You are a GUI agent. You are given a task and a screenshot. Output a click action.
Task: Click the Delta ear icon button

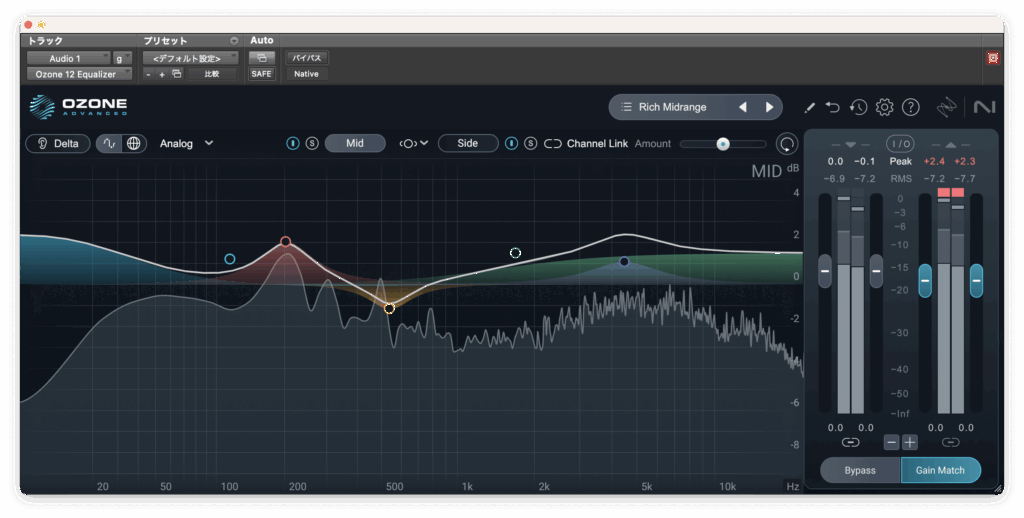click(57, 143)
